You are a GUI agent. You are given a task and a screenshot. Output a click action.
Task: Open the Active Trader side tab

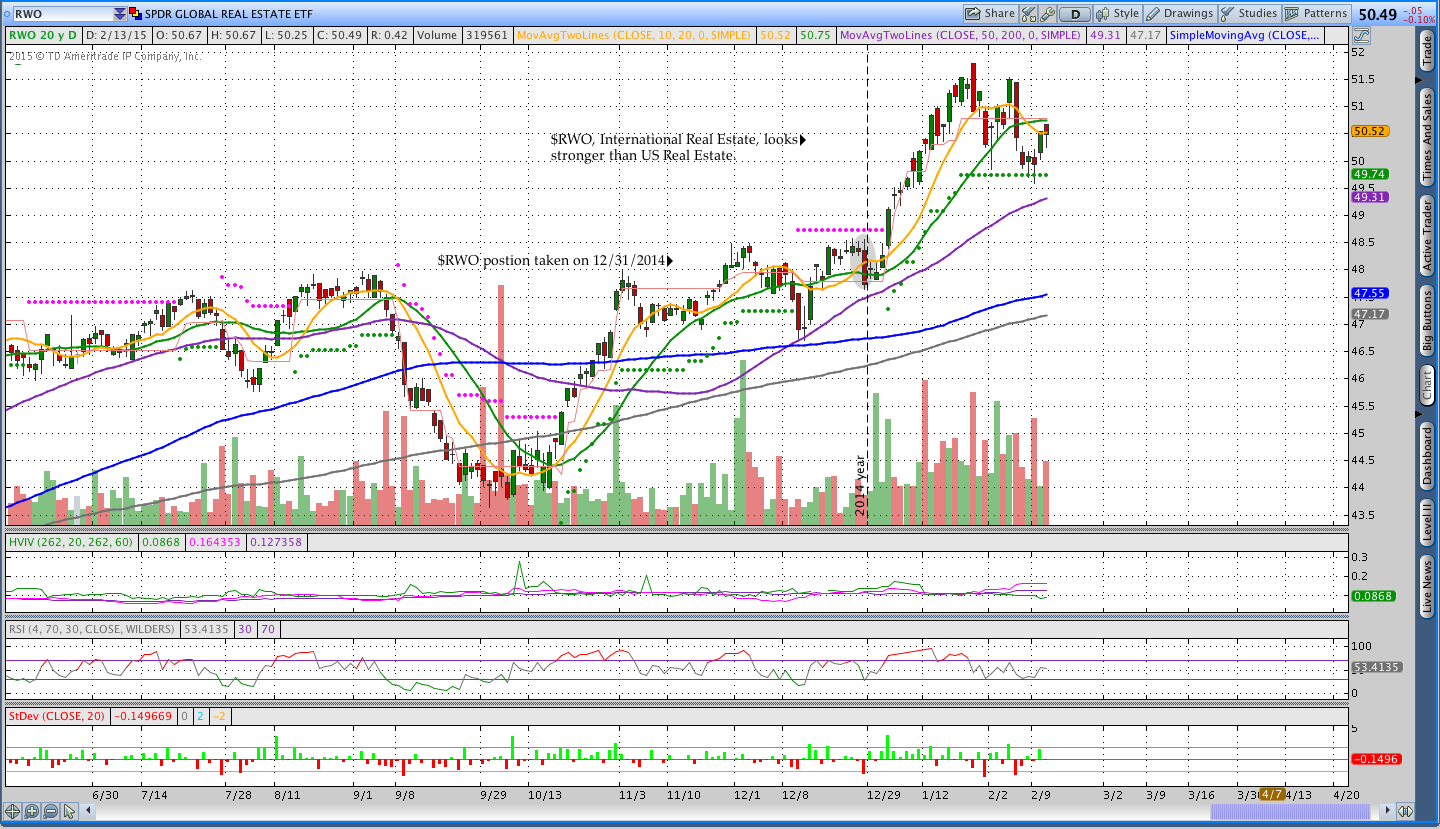[1427, 236]
